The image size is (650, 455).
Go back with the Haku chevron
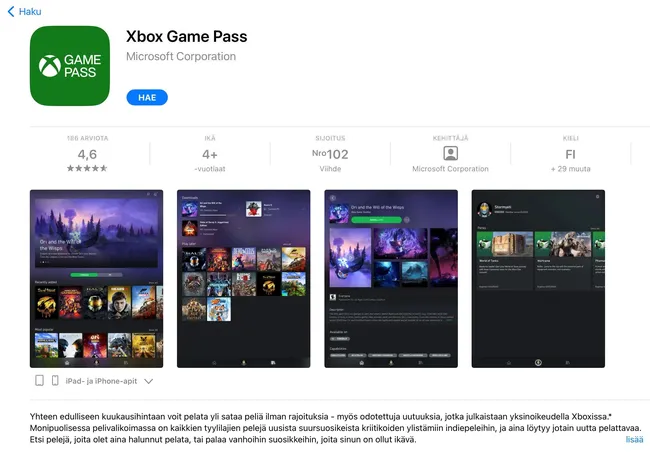pyautogui.click(x=11, y=12)
